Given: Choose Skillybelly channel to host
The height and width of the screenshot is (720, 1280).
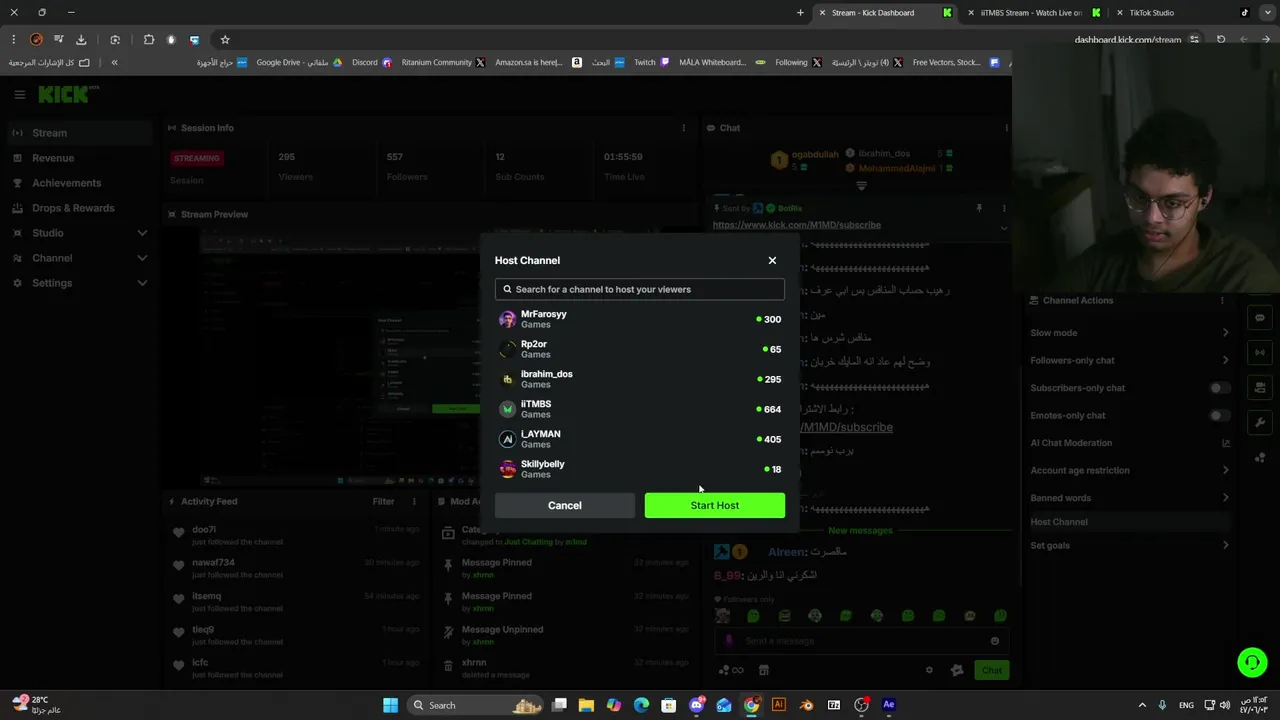Looking at the screenshot, I should click(x=639, y=469).
